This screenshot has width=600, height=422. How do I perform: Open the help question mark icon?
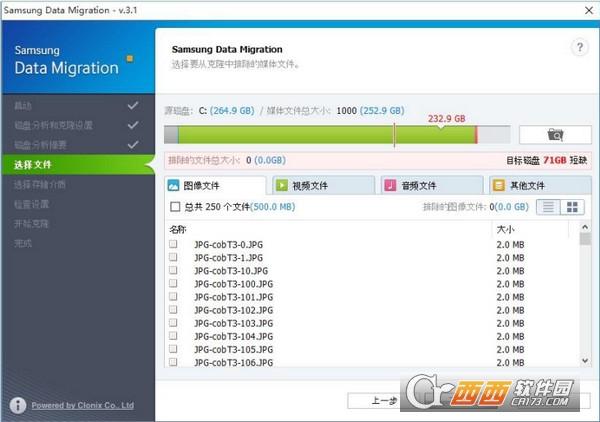coord(580,48)
